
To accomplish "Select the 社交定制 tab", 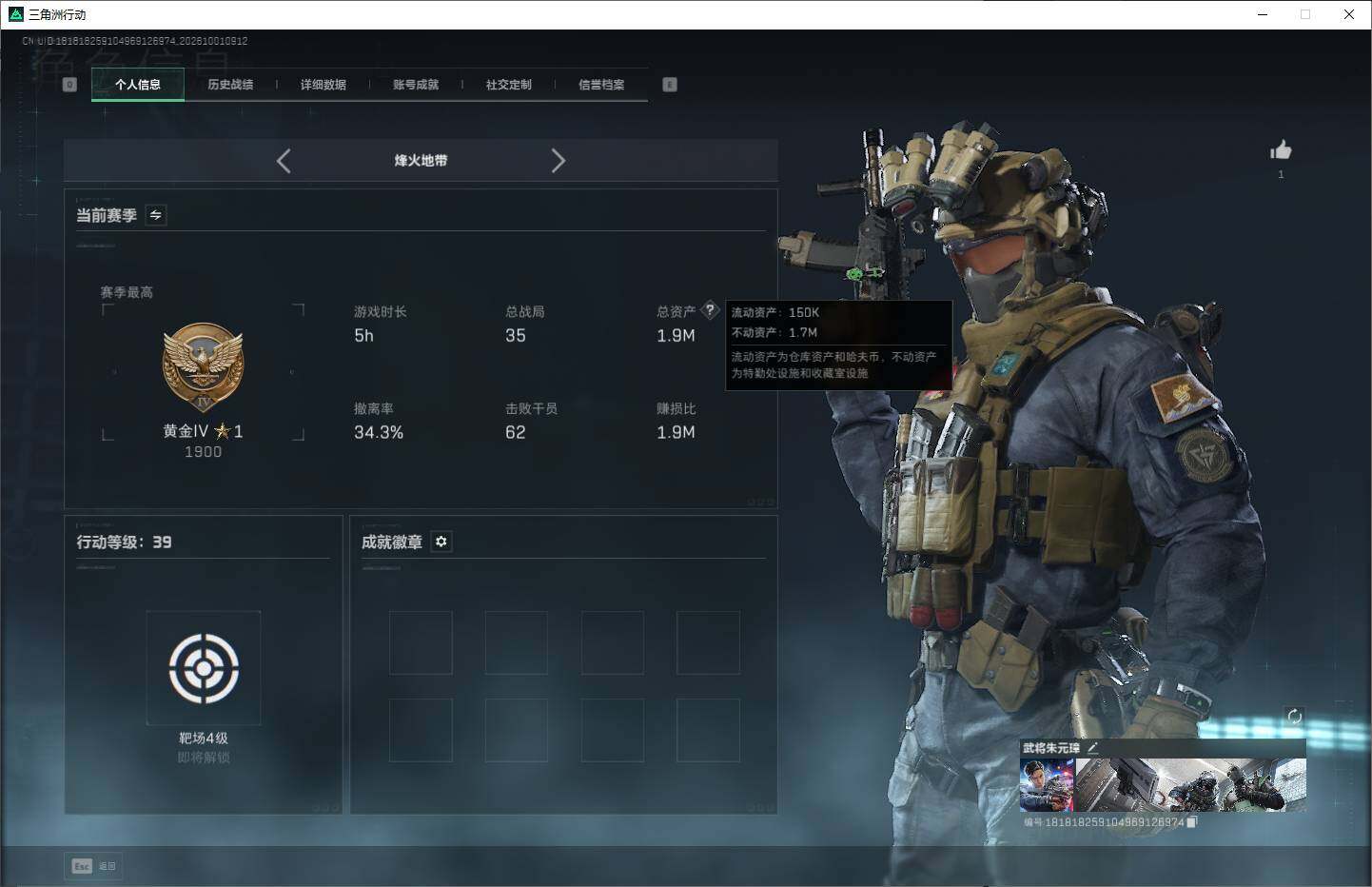I will [509, 85].
